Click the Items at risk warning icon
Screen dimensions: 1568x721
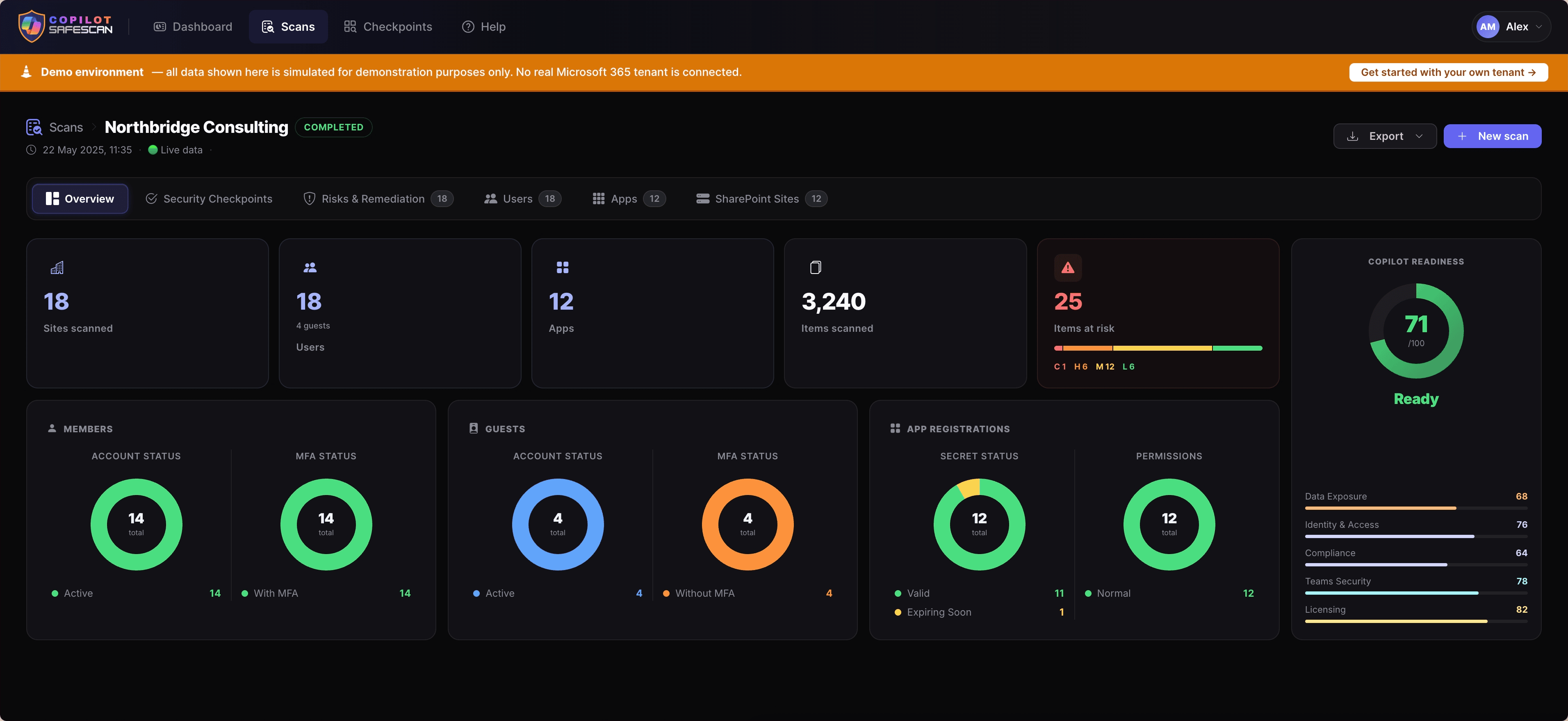[1068, 267]
